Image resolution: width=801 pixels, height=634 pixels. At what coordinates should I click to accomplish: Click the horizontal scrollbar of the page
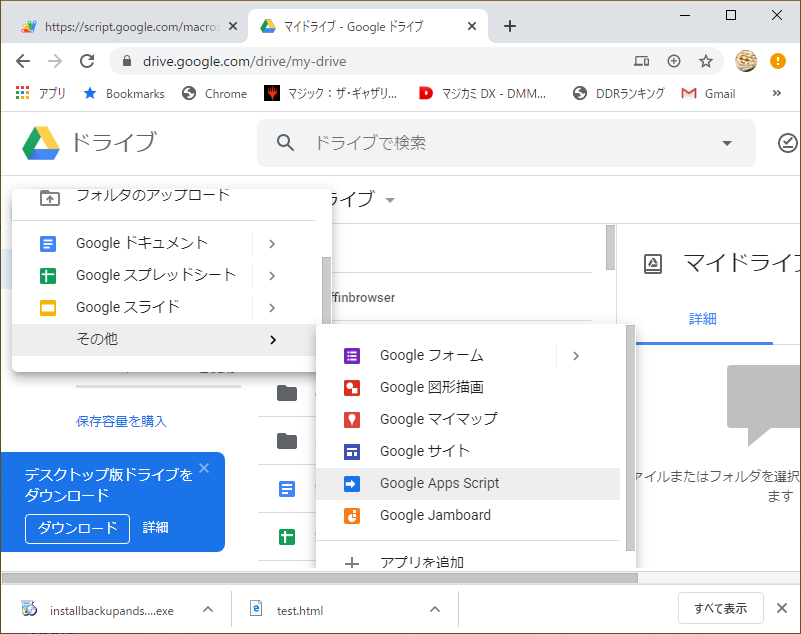point(320,578)
